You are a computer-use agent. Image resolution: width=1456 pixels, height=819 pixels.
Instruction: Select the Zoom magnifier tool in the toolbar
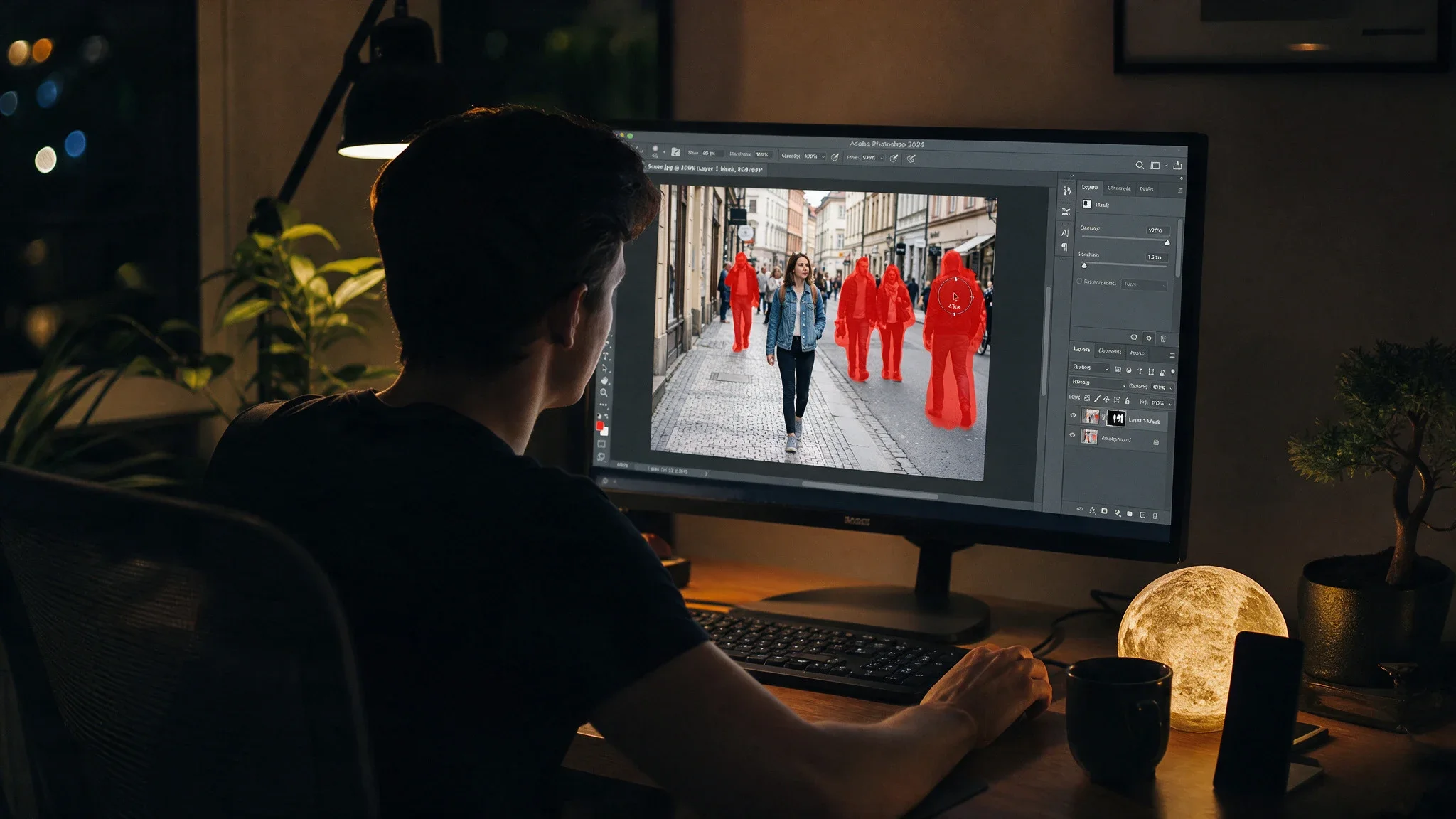(604, 392)
